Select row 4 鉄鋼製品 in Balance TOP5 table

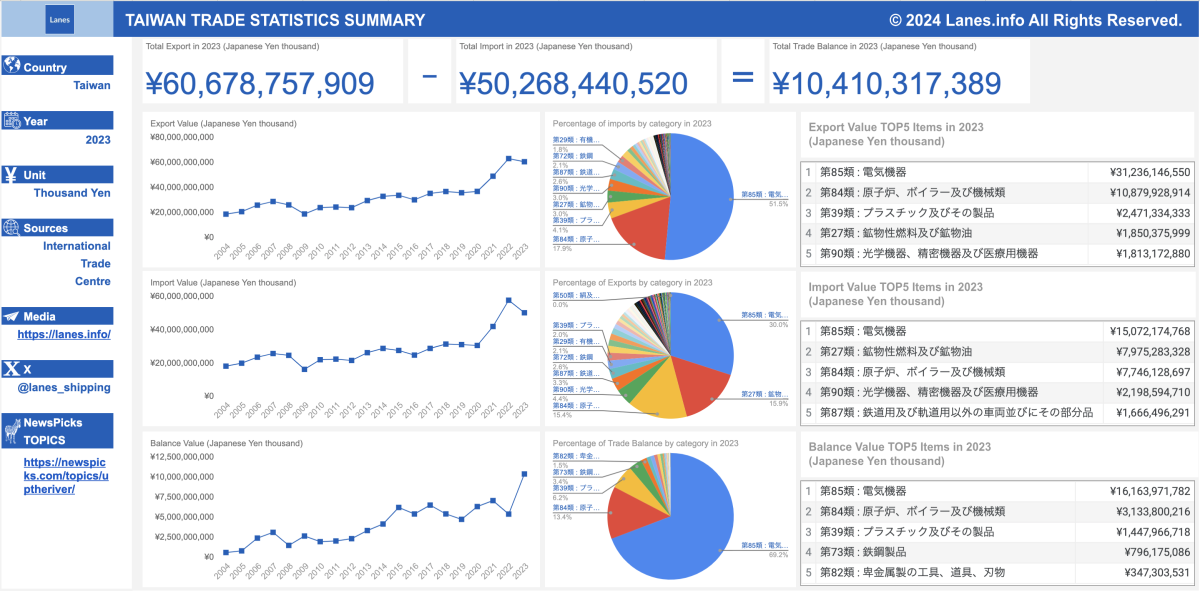(x=998, y=551)
